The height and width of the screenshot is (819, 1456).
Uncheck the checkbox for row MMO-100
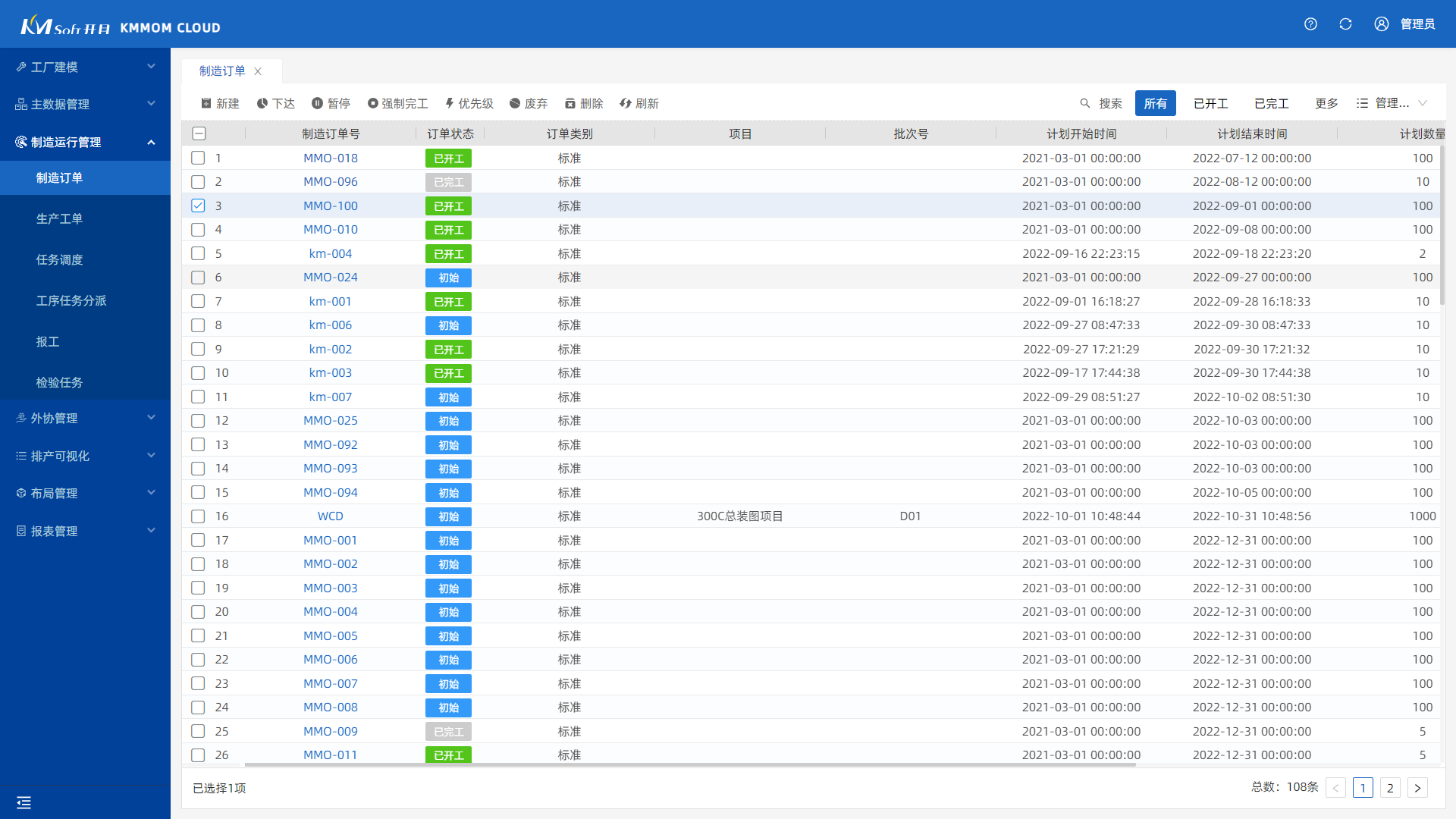(198, 206)
